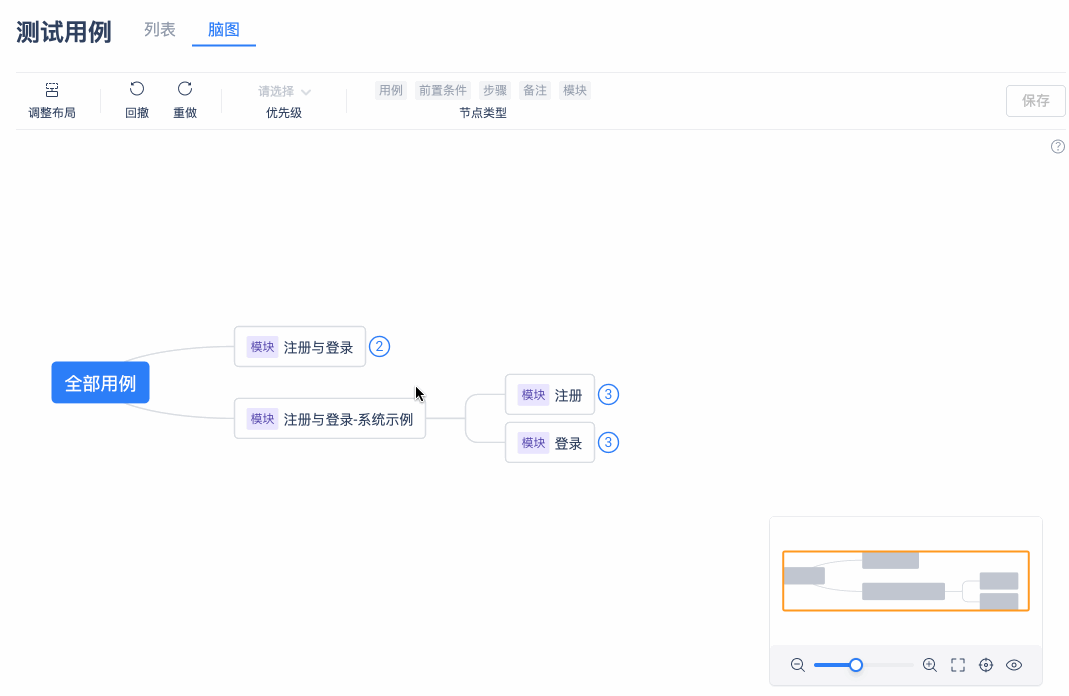Screen dimensions: 1069x696
Task: Open the help question mark icon
Action: click(x=1057, y=147)
